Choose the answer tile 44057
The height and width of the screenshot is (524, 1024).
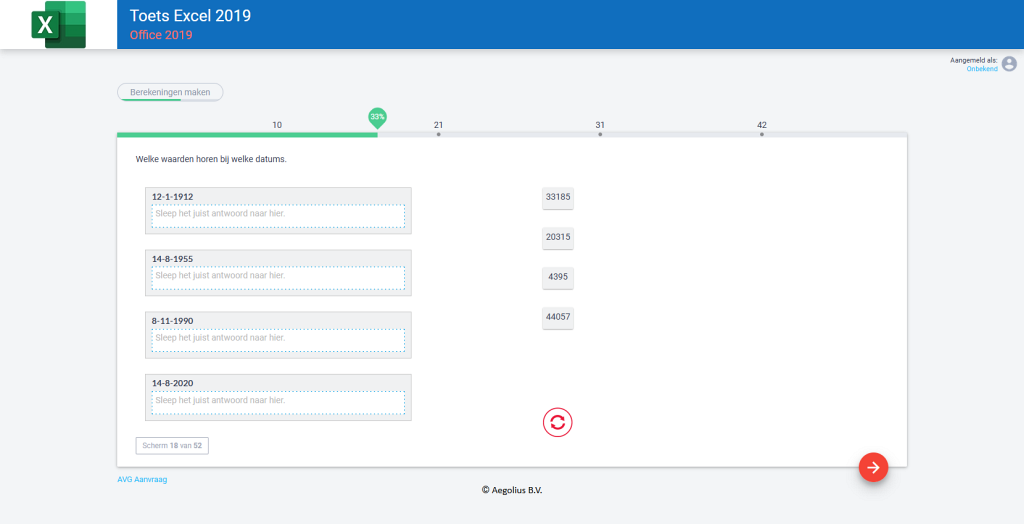558,317
